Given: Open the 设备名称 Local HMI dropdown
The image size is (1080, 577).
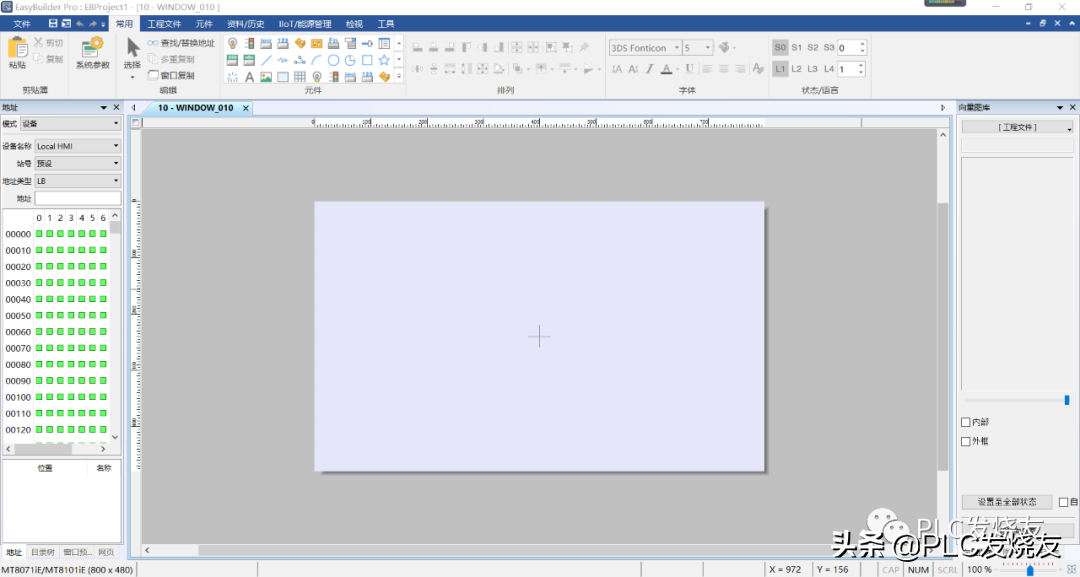Looking at the screenshot, I should [77, 146].
